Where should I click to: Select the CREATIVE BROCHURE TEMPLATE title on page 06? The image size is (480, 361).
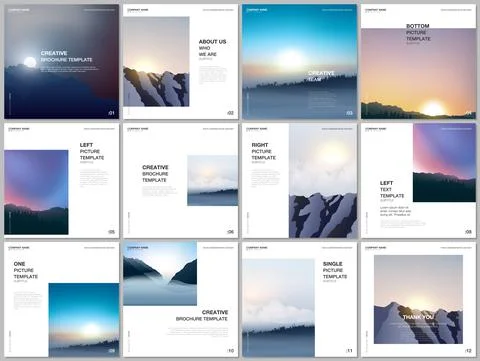(x=155, y=173)
